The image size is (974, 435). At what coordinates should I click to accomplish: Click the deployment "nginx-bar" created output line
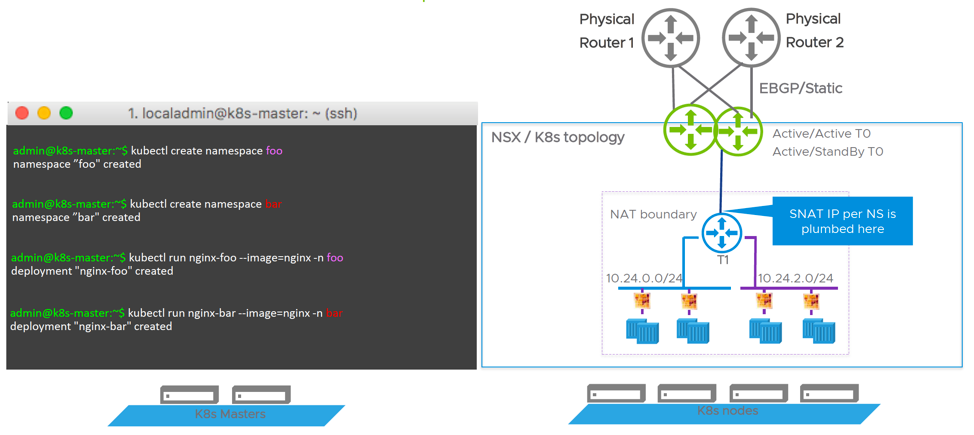[91, 326]
